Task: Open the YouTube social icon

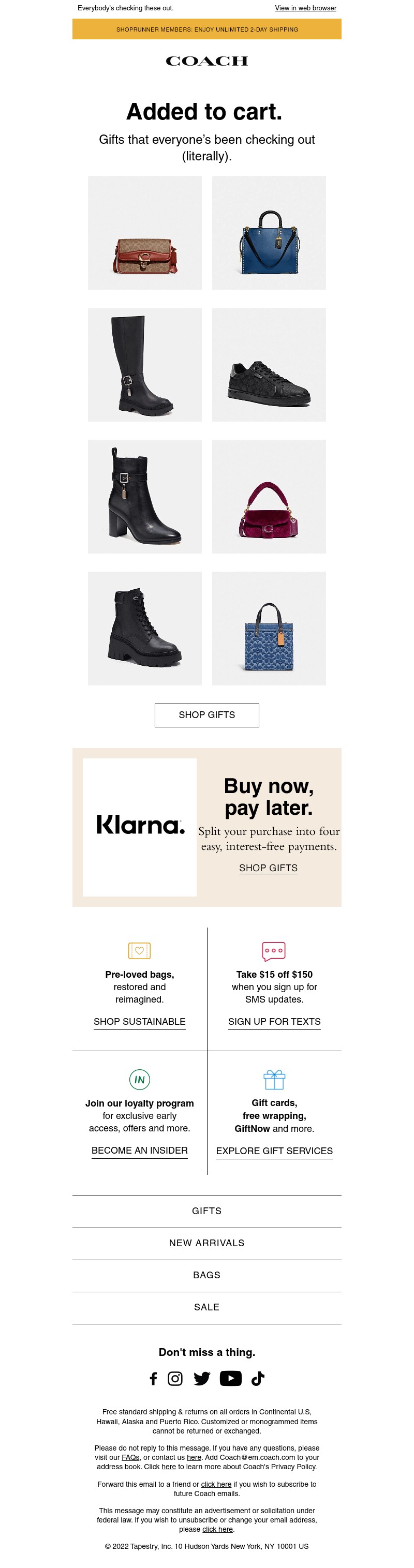Action: 231,1379
